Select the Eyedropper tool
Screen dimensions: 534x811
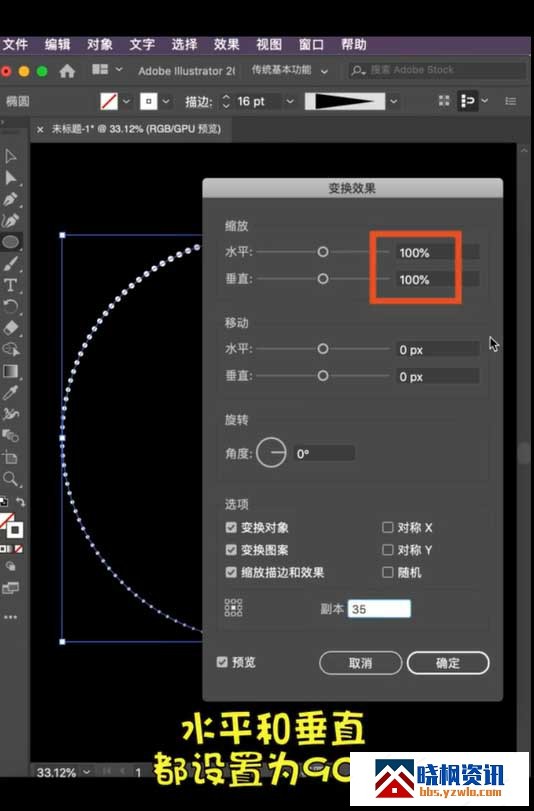tap(10, 393)
